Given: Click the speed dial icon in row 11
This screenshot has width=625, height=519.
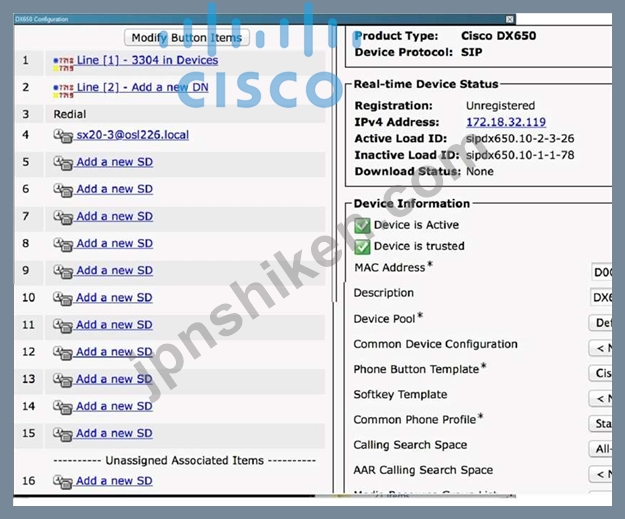Looking at the screenshot, I should coord(63,326).
